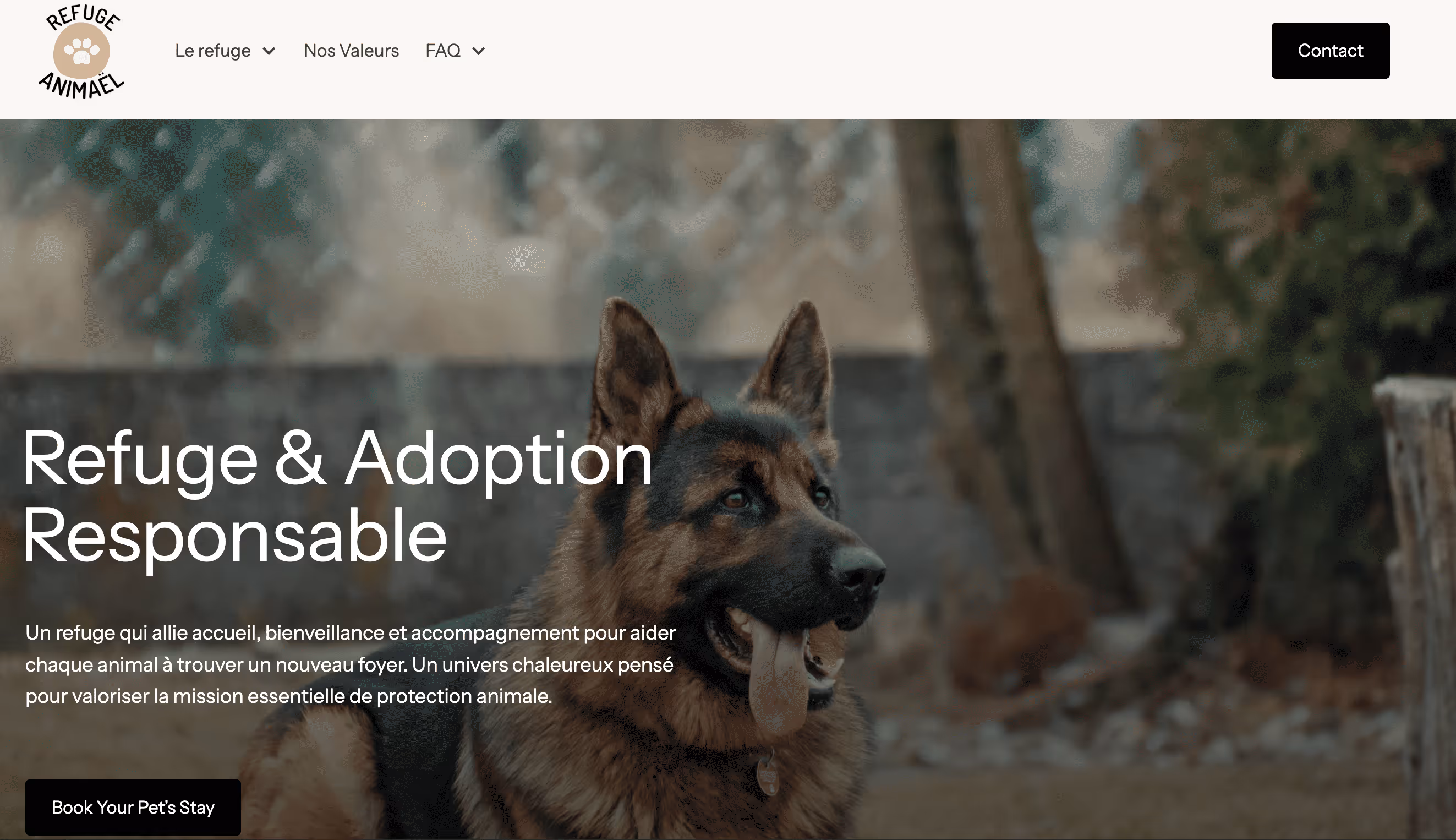Click the curved REFUGE text in the logo
Image resolution: width=1456 pixels, height=840 pixels.
pos(83,17)
